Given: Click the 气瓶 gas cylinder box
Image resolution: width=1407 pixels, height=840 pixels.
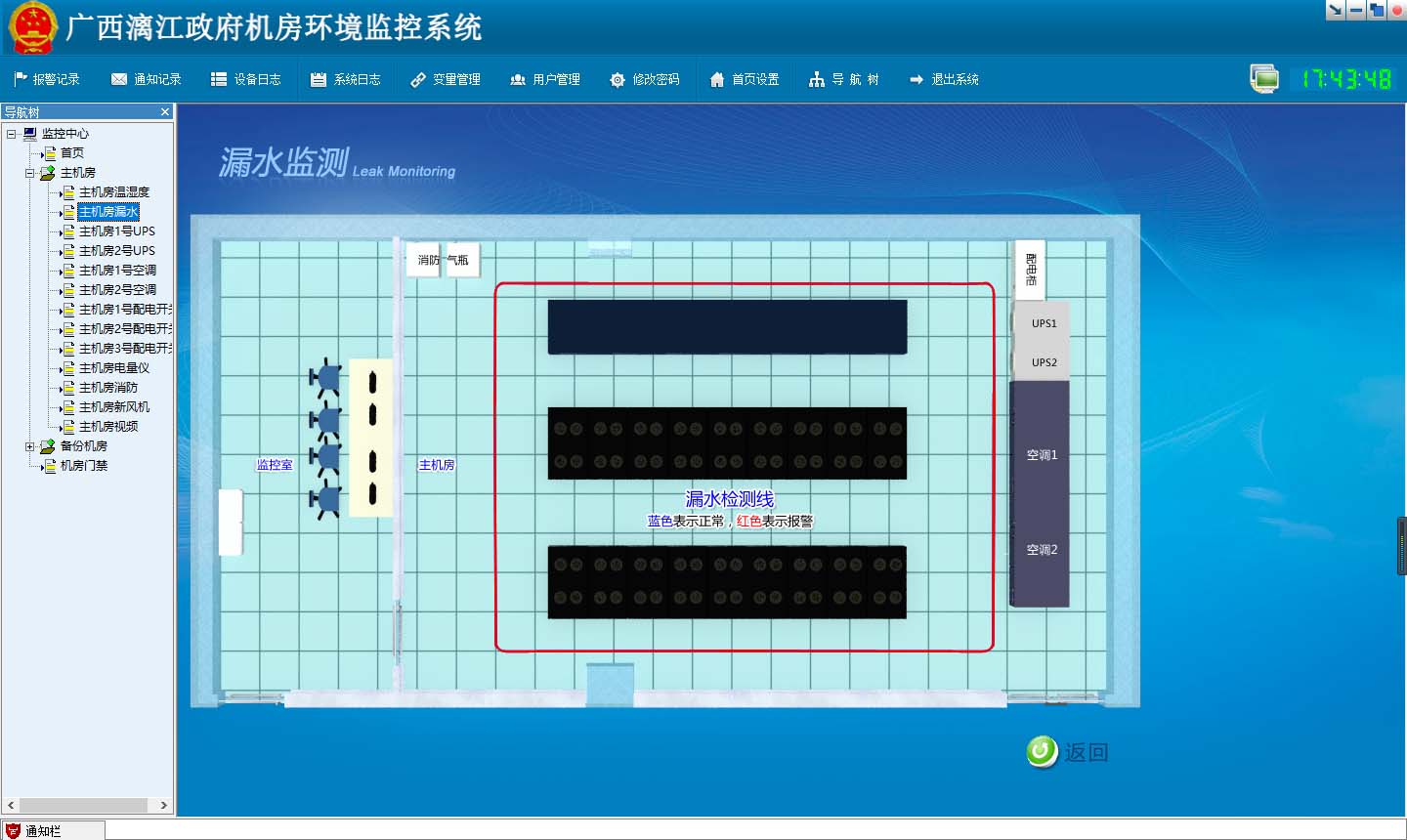Looking at the screenshot, I should 461,260.
